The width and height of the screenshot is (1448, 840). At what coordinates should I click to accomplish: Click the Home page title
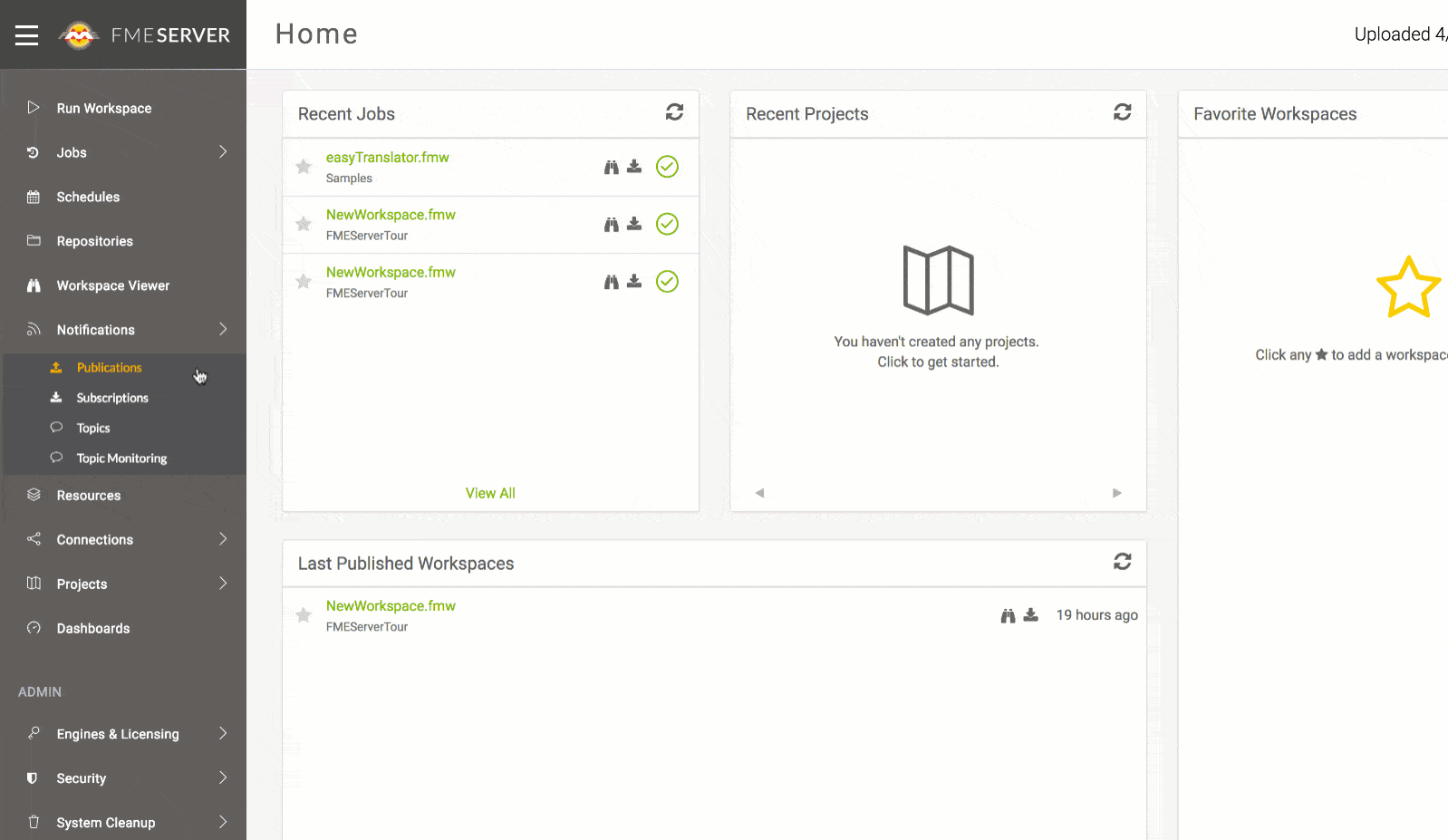click(316, 34)
